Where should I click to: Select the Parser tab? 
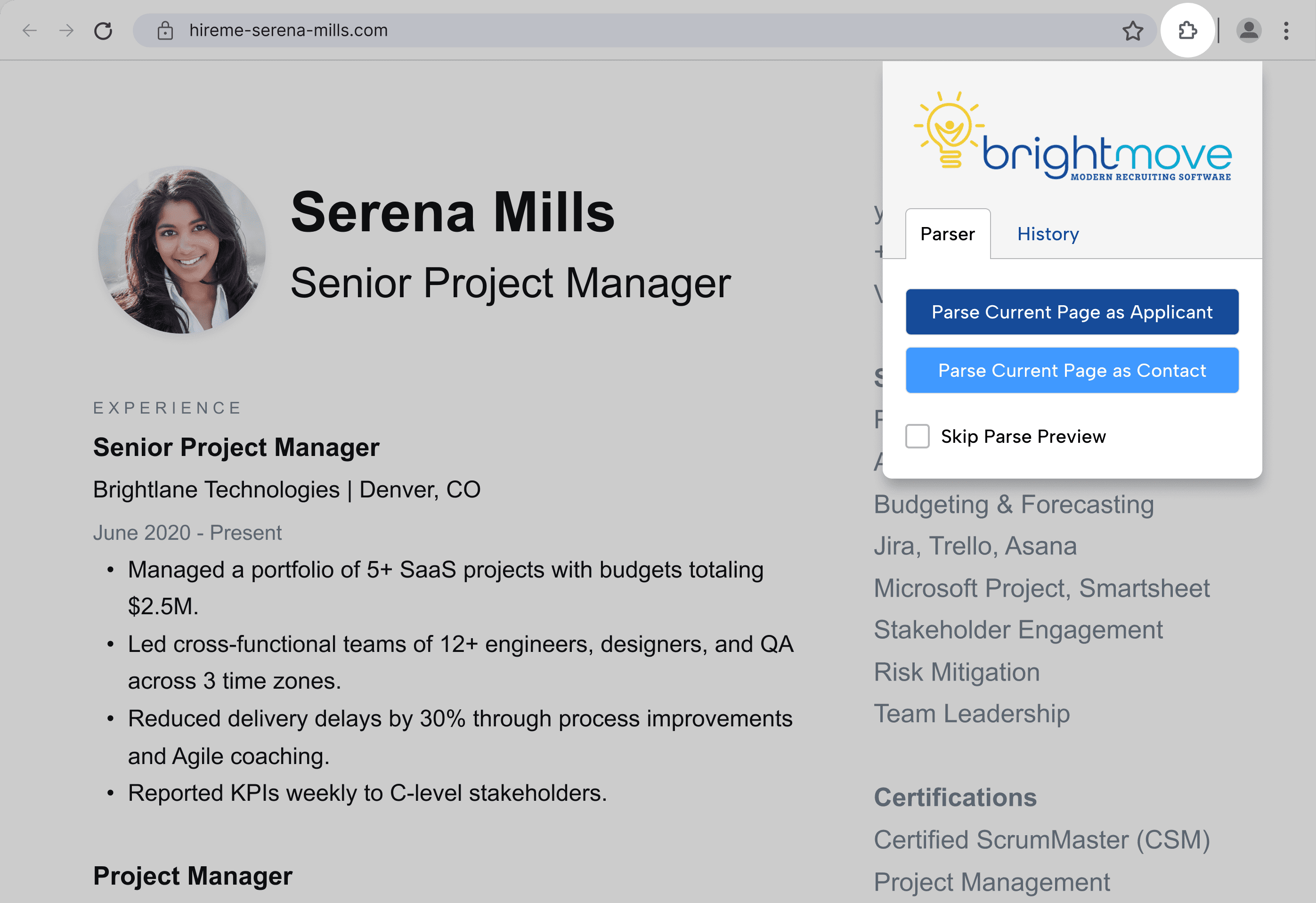click(x=947, y=234)
